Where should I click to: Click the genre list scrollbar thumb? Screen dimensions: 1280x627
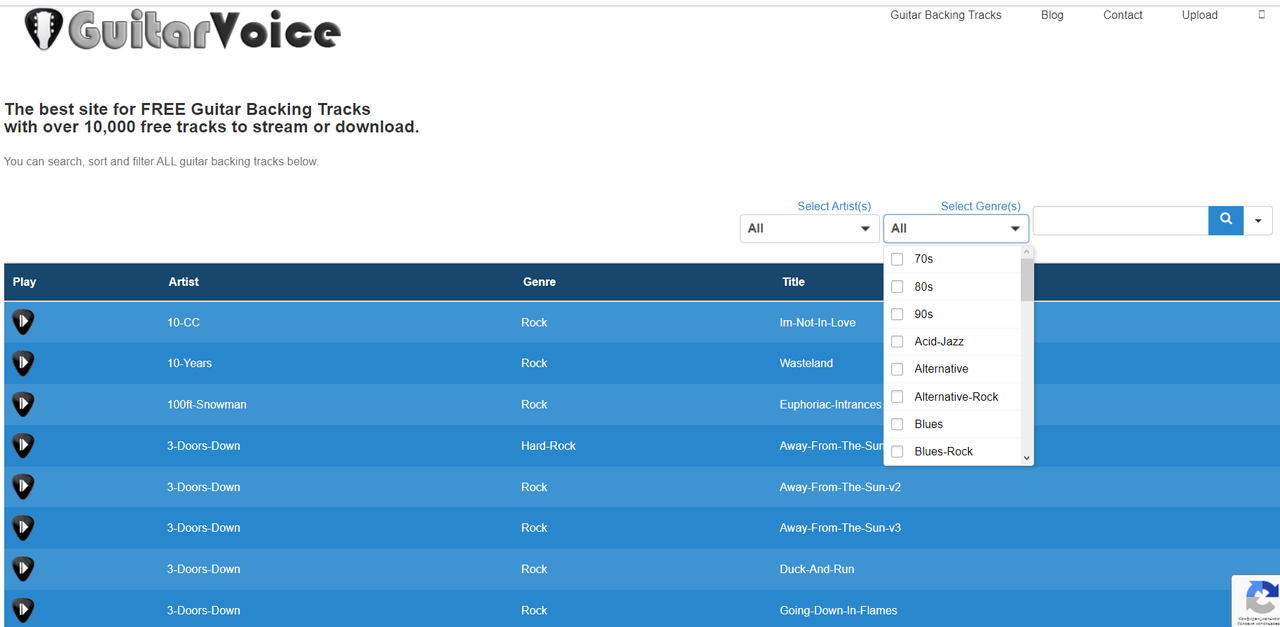pos(1027,279)
